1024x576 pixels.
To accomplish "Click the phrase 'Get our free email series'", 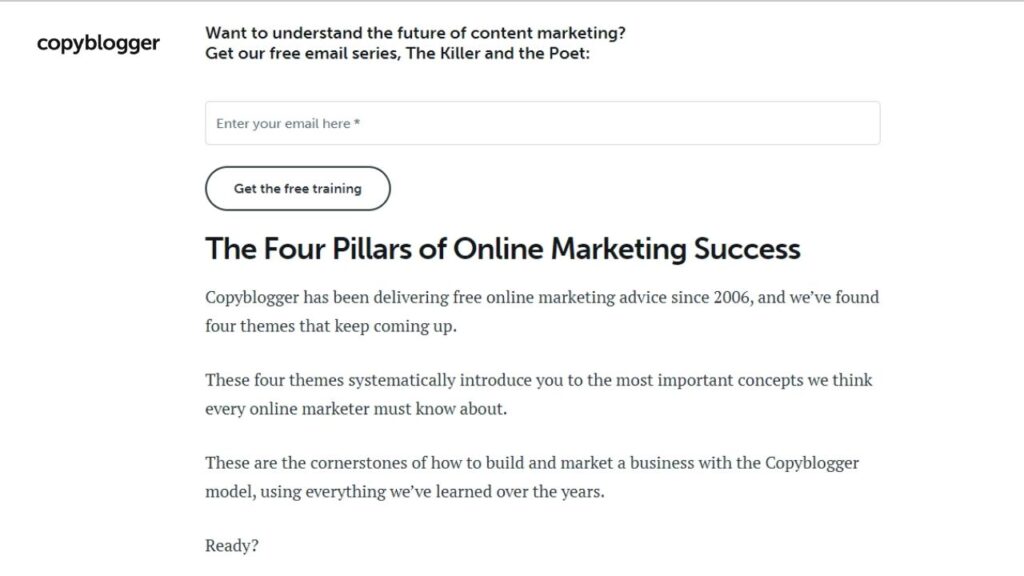I will tap(302, 54).
